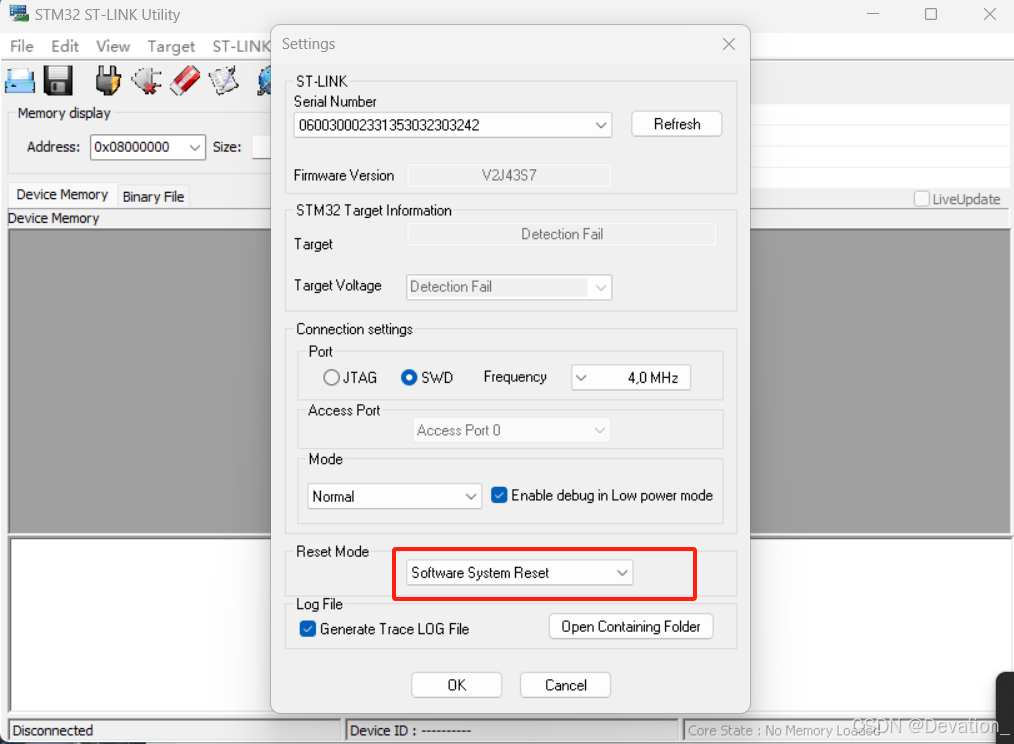The height and width of the screenshot is (744, 1014).
Task: Maximize the ST-LINK Utility window
Action: (931, 14)
